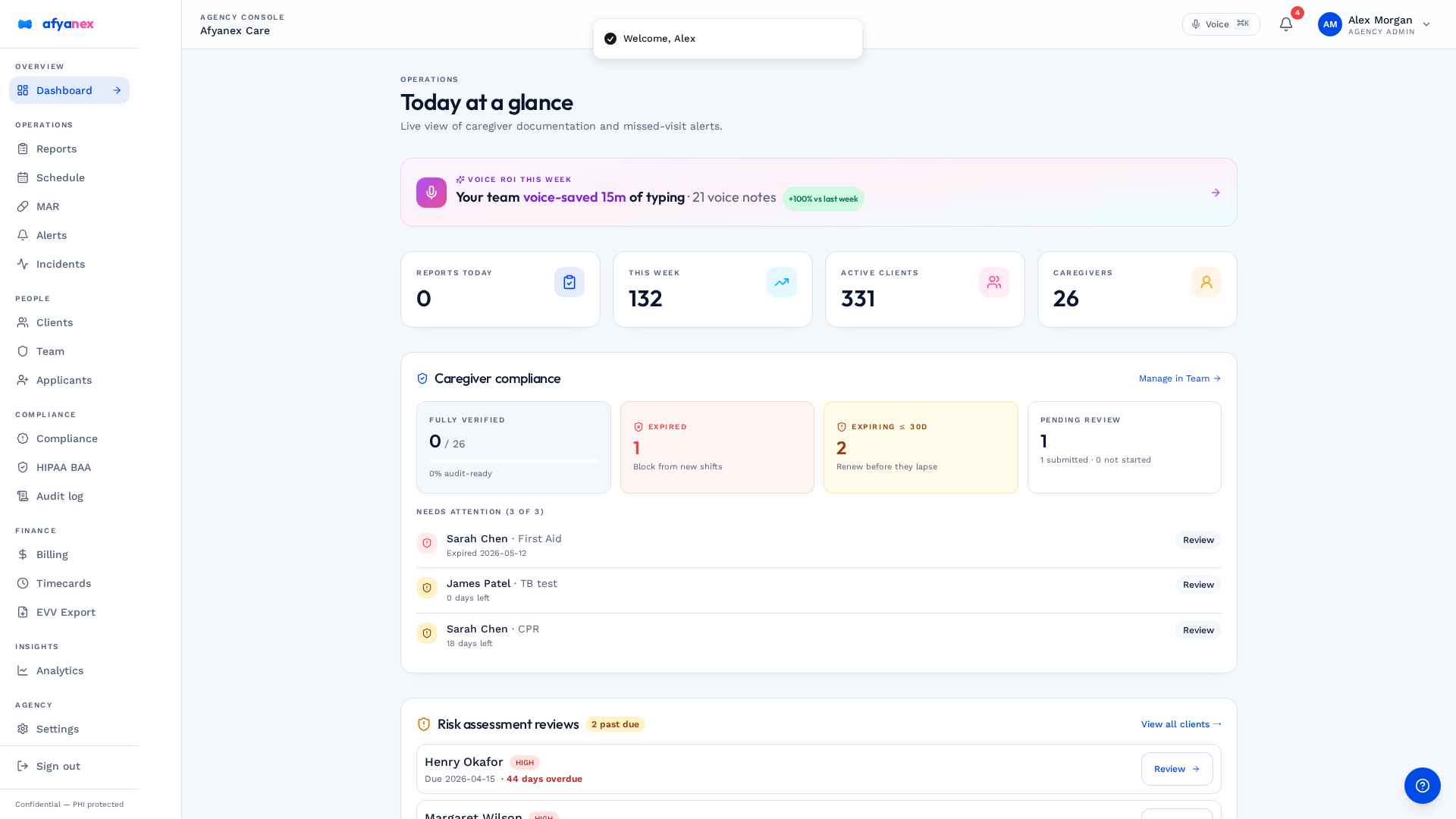Viewport: 1456px width, 819px height.
Task: Click the Analytics chart icon in sidebar
Action: click(x=23, y=670)
